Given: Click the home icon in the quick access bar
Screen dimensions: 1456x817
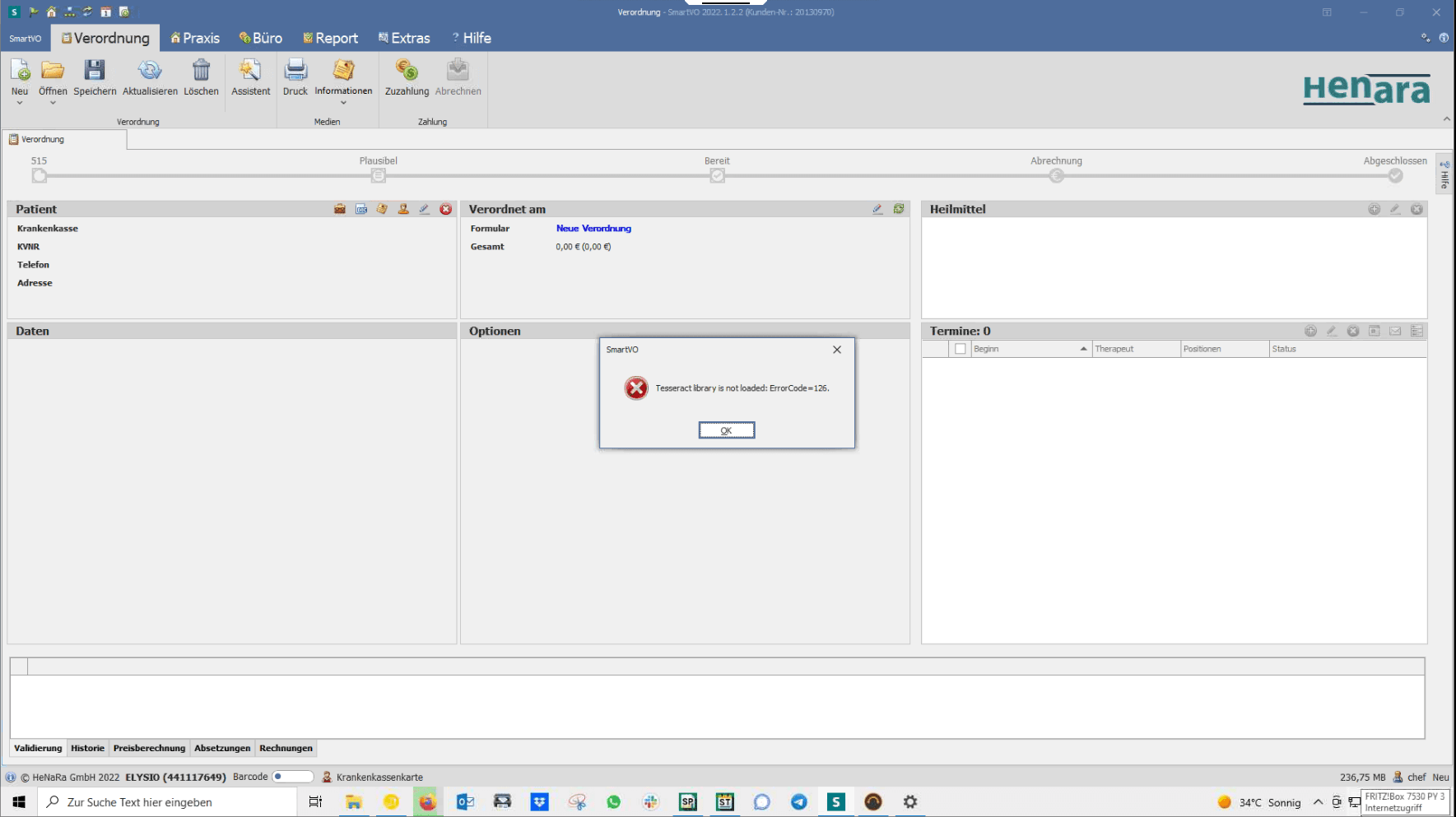Looking at the screenshot, I should [51, 12].
